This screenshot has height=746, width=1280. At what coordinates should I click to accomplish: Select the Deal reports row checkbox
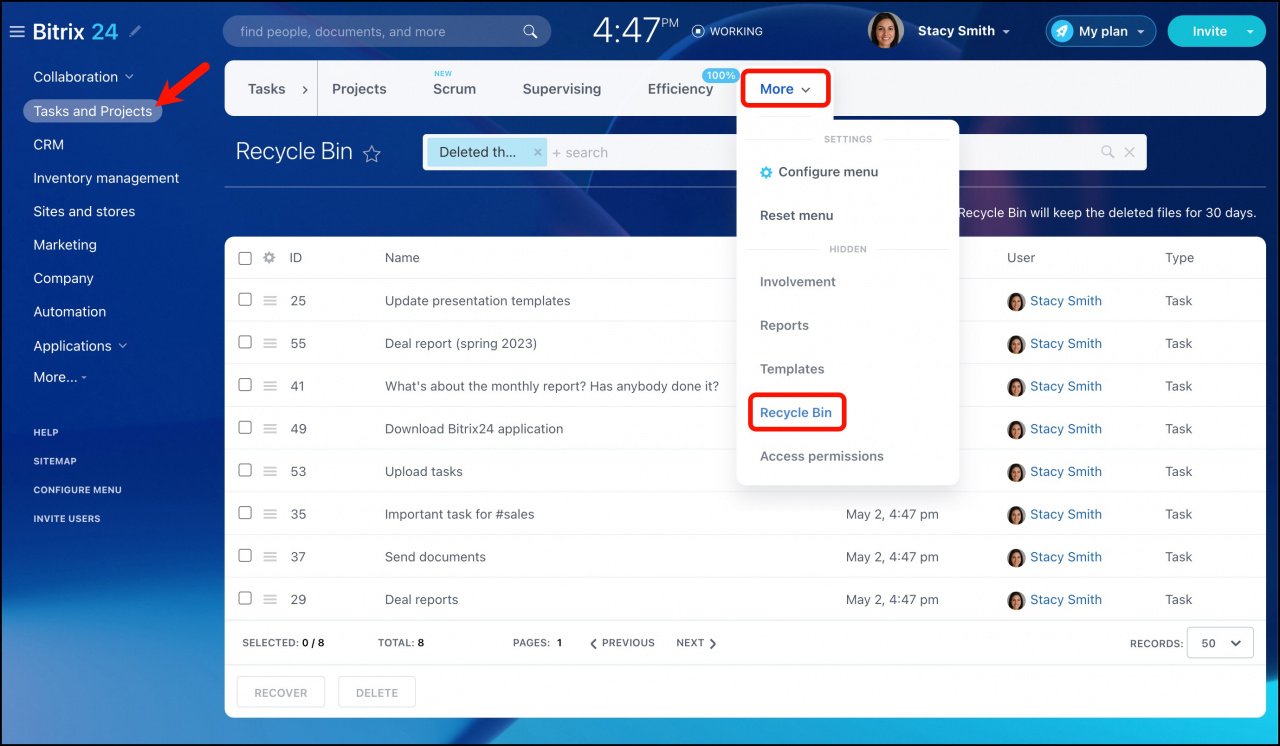(x=245, y=598)
